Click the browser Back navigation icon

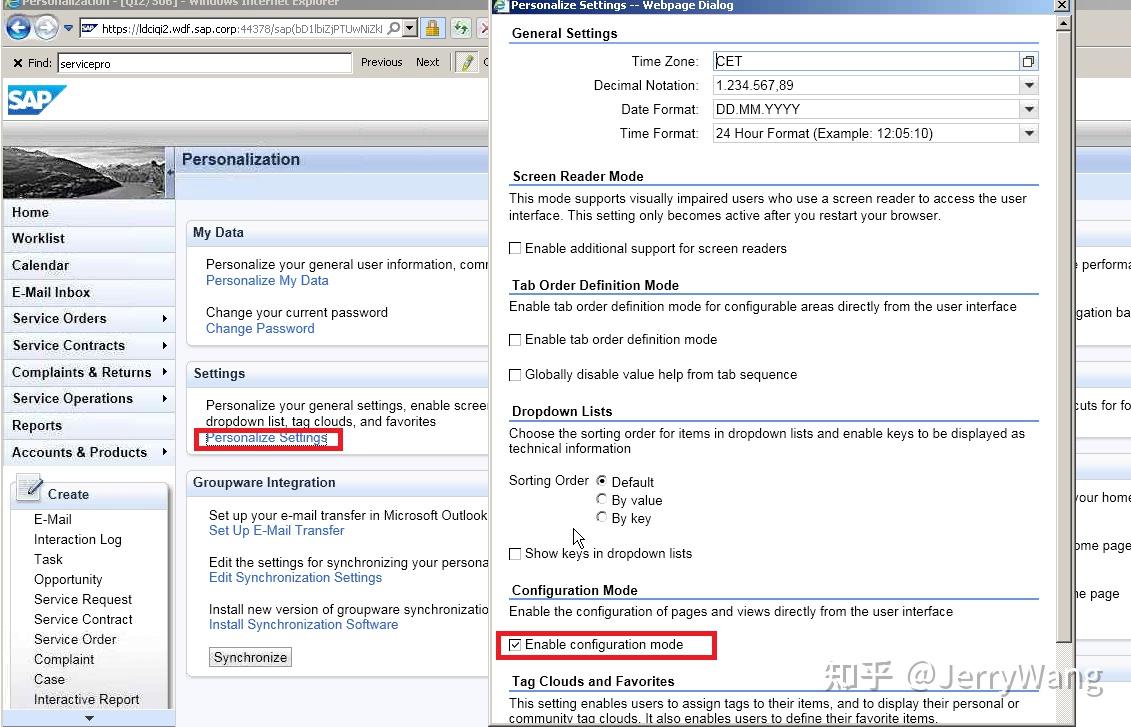tap(19, 27)
